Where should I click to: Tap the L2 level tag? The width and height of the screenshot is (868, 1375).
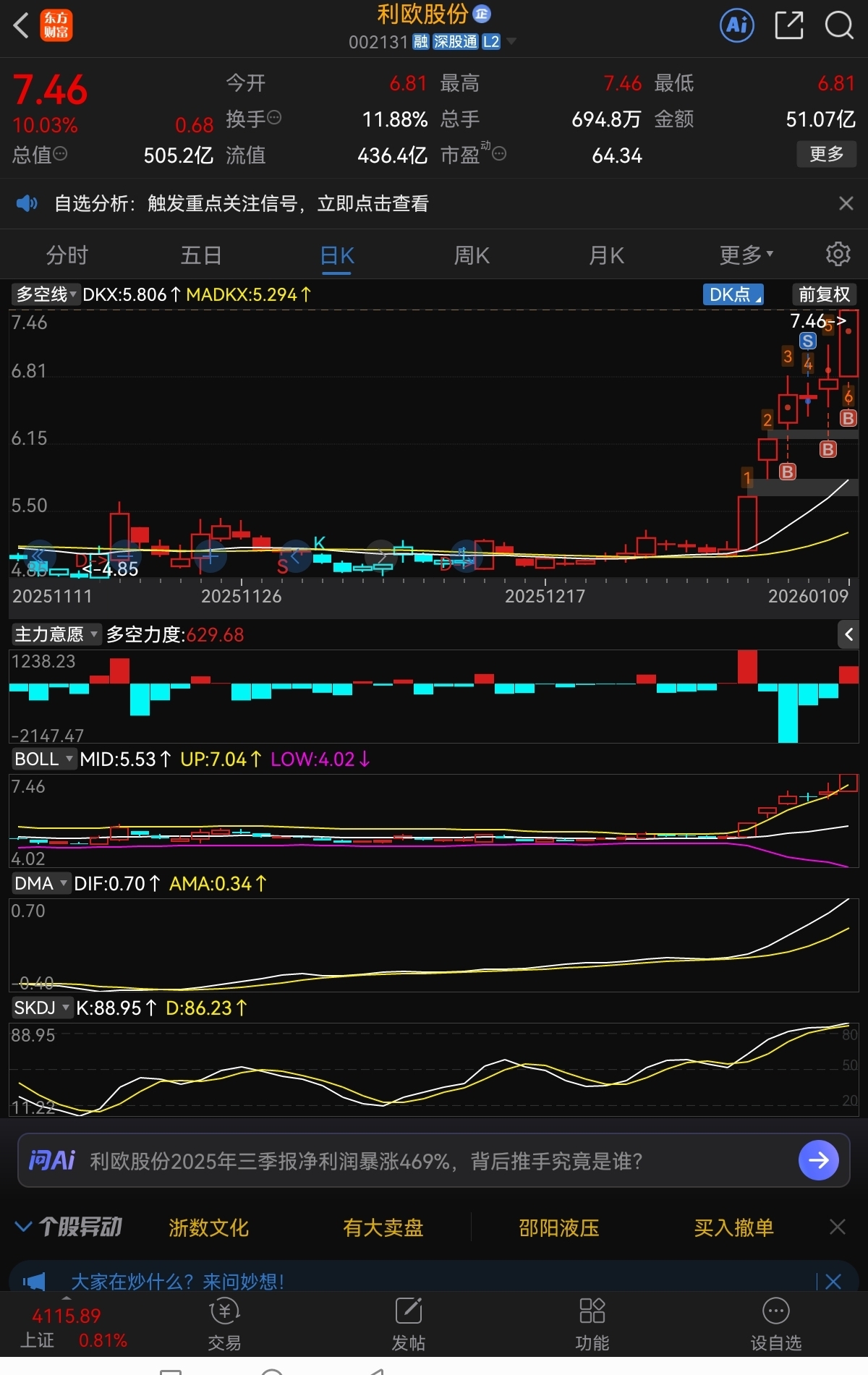pos(491,42)
